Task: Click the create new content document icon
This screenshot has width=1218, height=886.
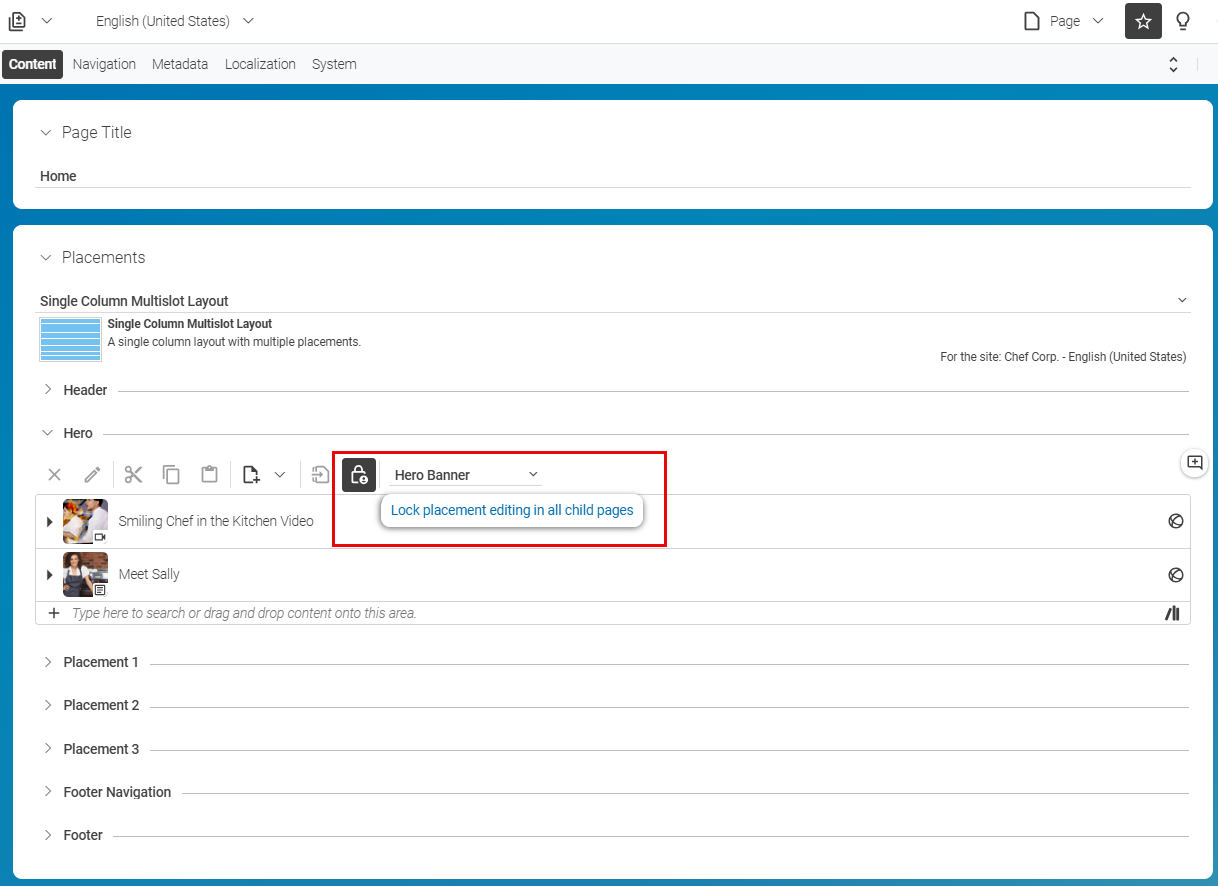Action: click(251, 475)
